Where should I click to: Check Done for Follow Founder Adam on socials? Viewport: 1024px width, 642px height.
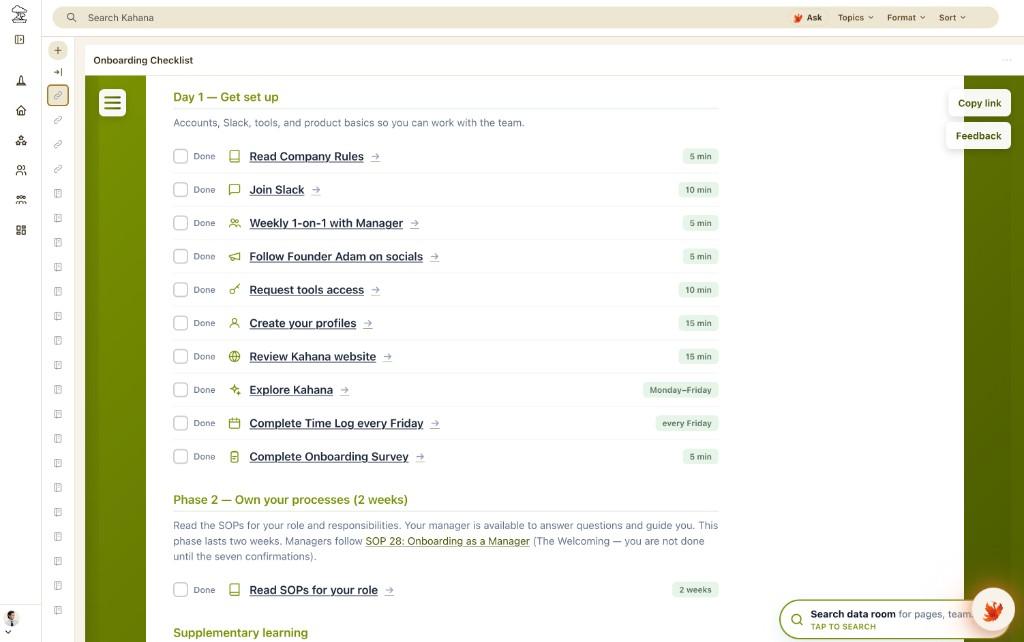click(180, 256)
